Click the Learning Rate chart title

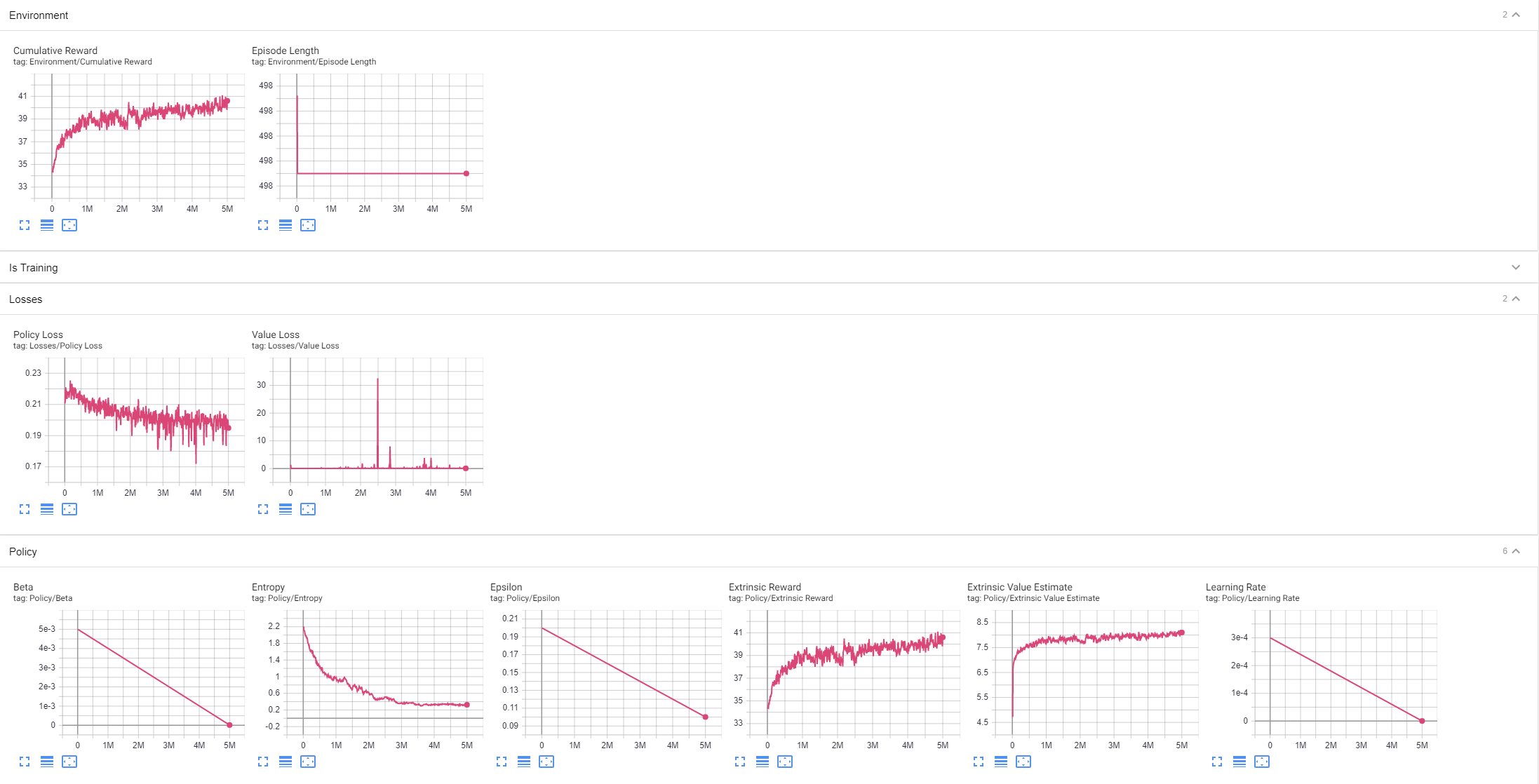(1235, 587)
